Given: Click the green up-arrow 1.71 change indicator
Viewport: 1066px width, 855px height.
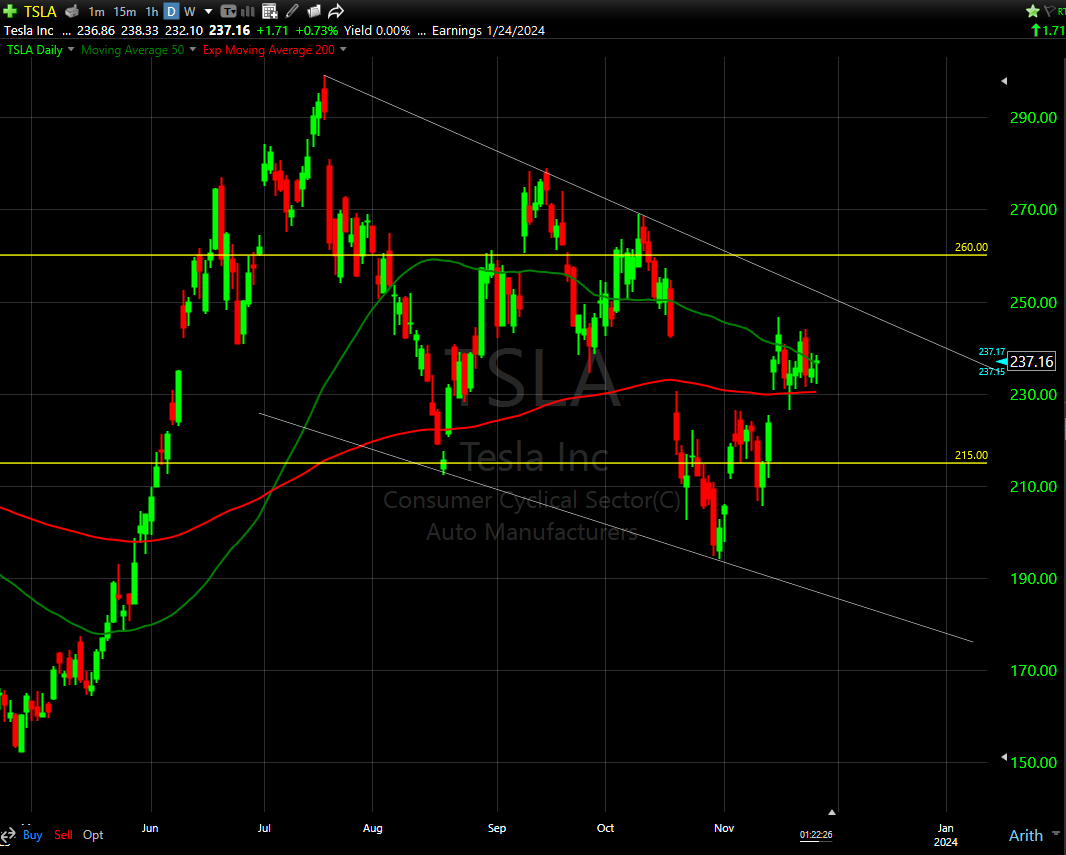Looking at the screenshot, I should pyautogui.click(x=1048, y=30).
